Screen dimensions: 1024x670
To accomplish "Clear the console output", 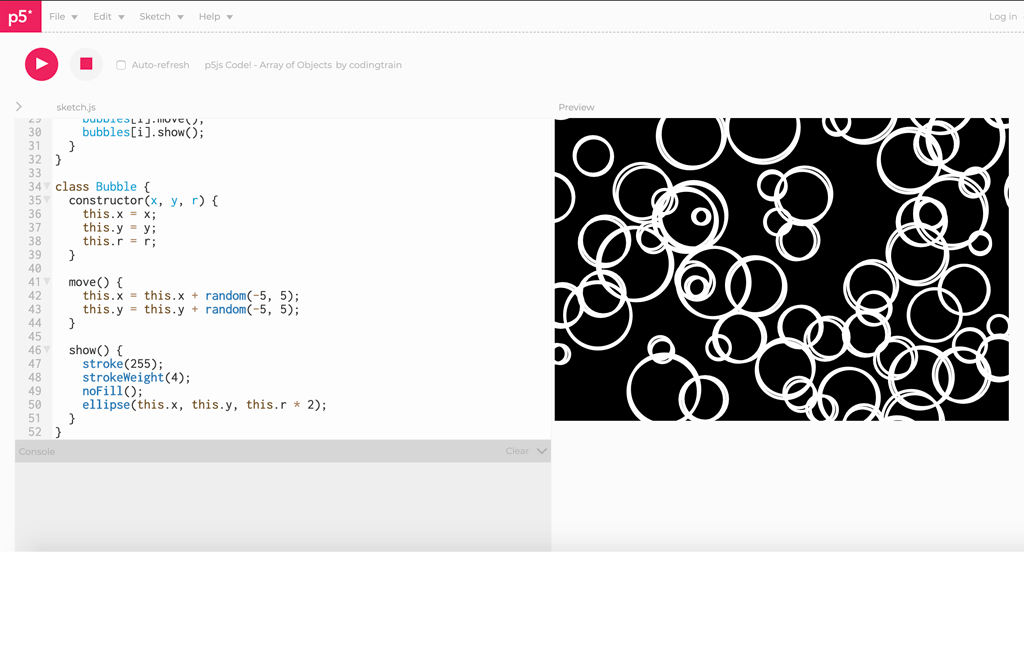I will [x=517, y=451].
